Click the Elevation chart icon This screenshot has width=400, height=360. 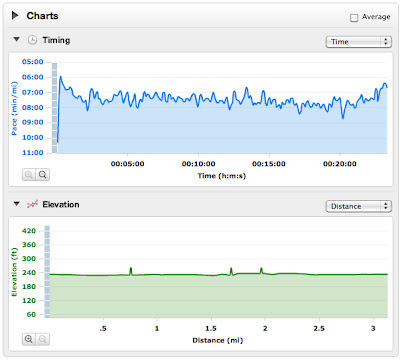click(x=32, y=204)
